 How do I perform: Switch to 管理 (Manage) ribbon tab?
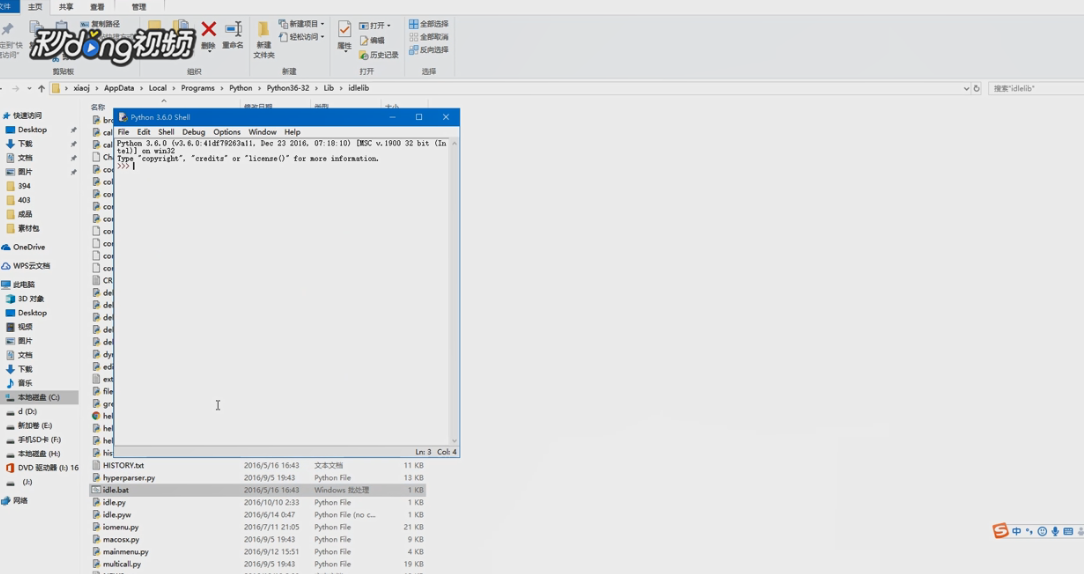[x=139, y=7]
